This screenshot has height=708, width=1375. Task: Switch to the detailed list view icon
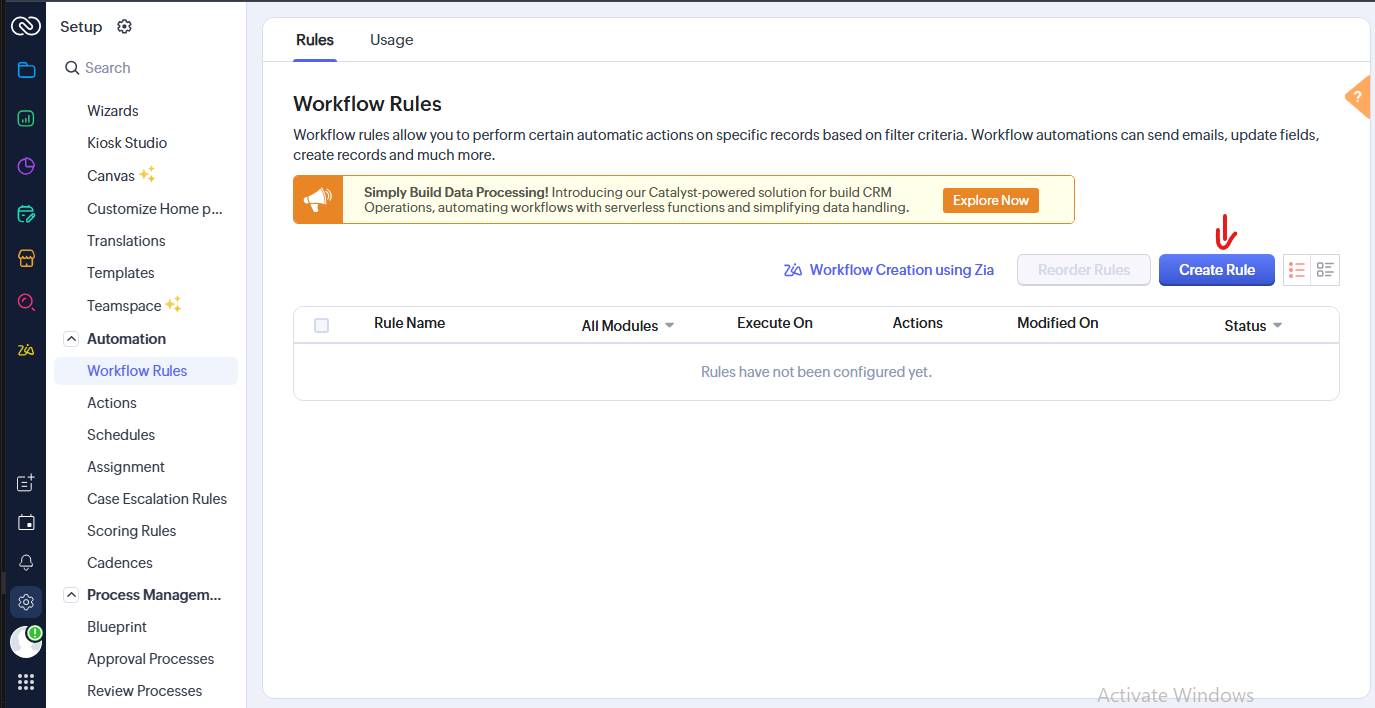[x=1326, y=270]
